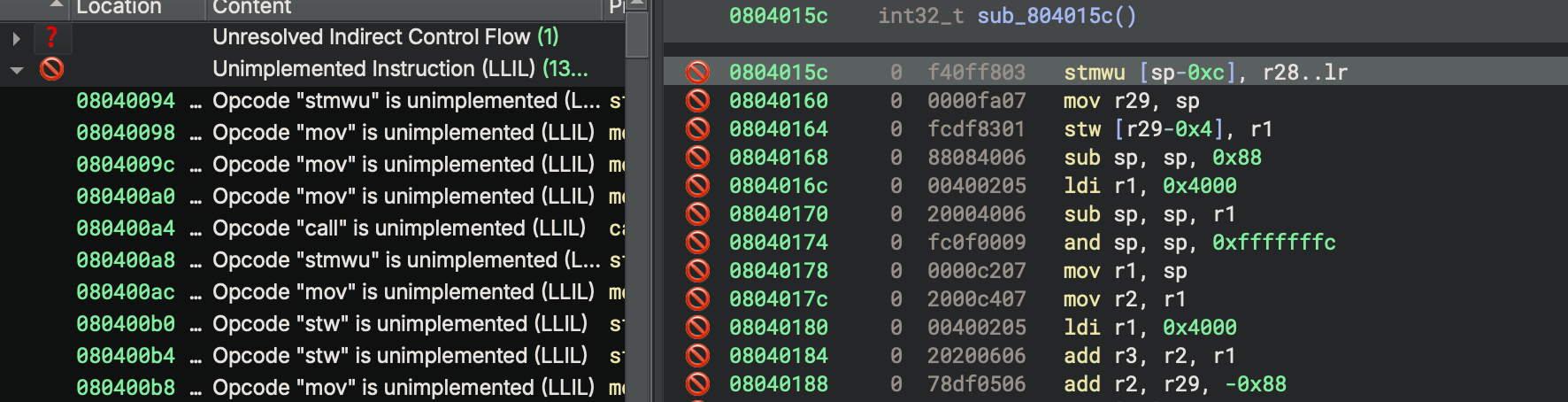Image resolution: width=1568 pixels, height=402 pixels.
Task: Click 'mov r29, sp' instruction
Action: coord(1132,101)
